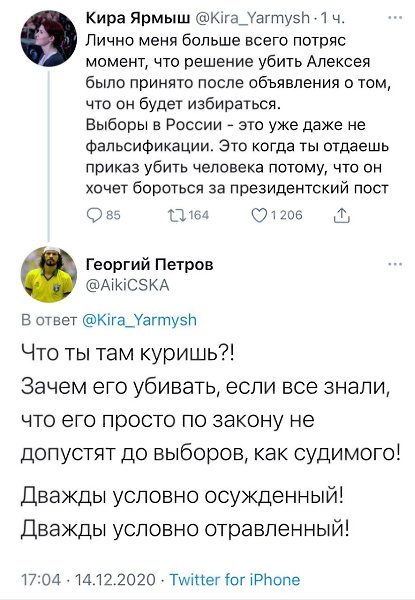Open Георгий Петров's avatar in yellow jersey
The width and height of the screenshot is (415, 600).
tap(49, 274)
